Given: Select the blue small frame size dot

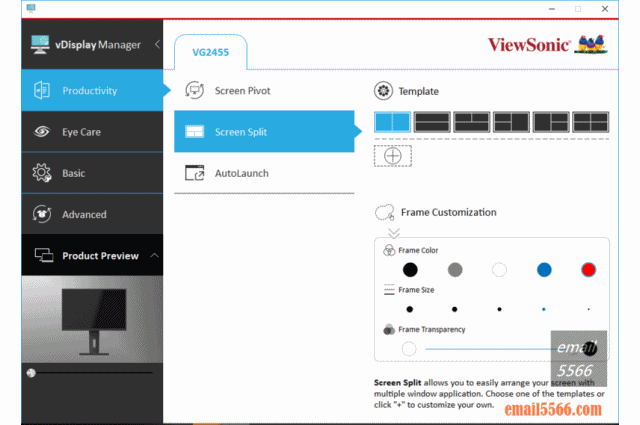Looking at the screenshot, I should click(x=544, y=309).
